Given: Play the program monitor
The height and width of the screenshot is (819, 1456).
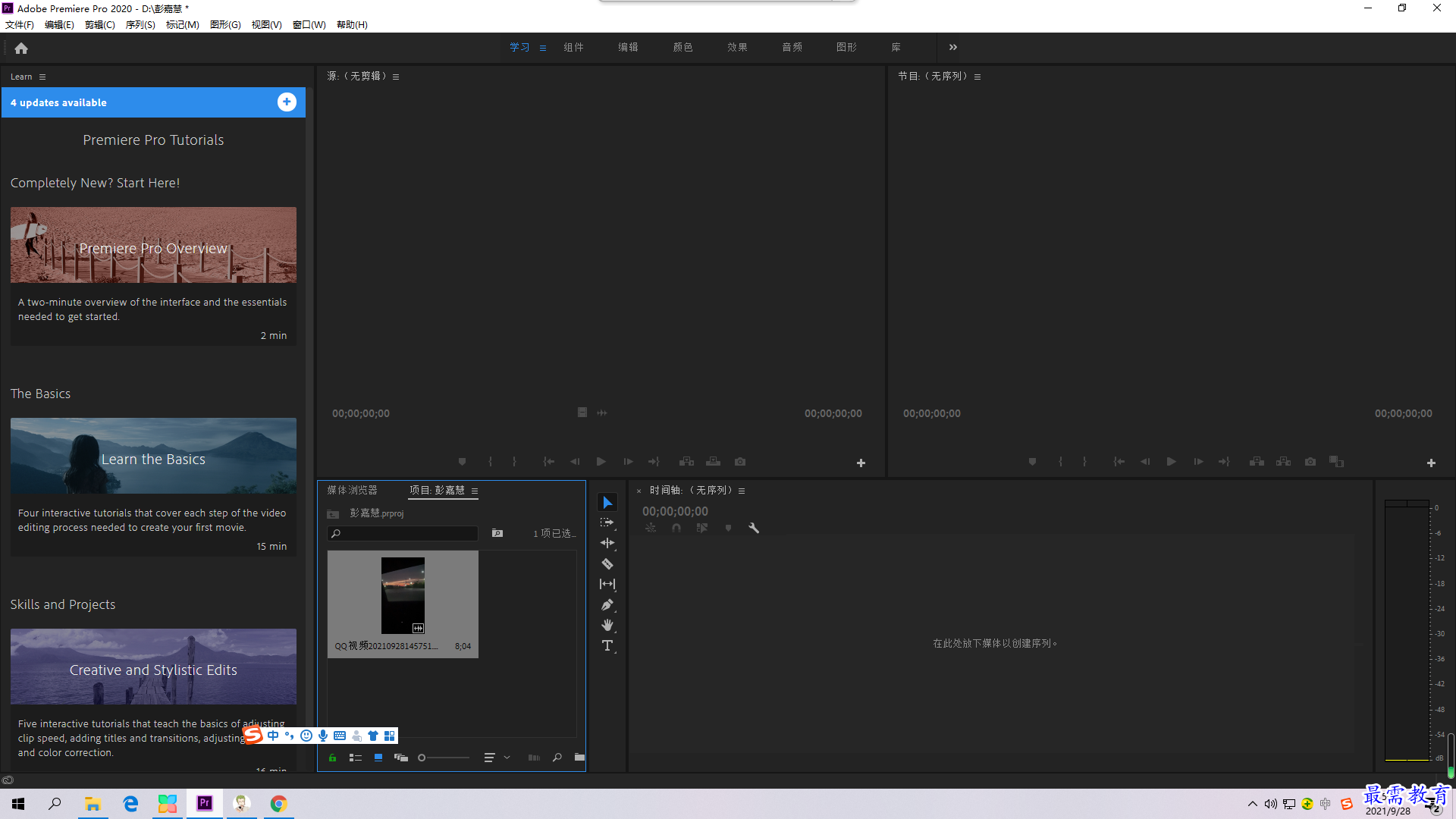Looking at the screenshot, I should pyautogui.click(x=1172, y=461).
